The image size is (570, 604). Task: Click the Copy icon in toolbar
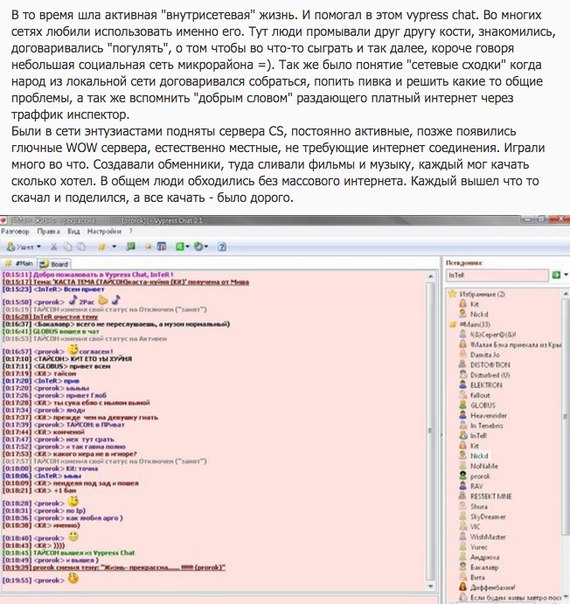tap(68, 247)
